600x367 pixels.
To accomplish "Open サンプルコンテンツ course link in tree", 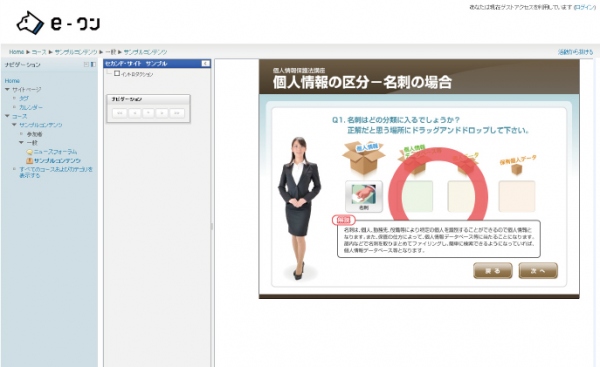I will pyautogui.click(x=41, y=125).
